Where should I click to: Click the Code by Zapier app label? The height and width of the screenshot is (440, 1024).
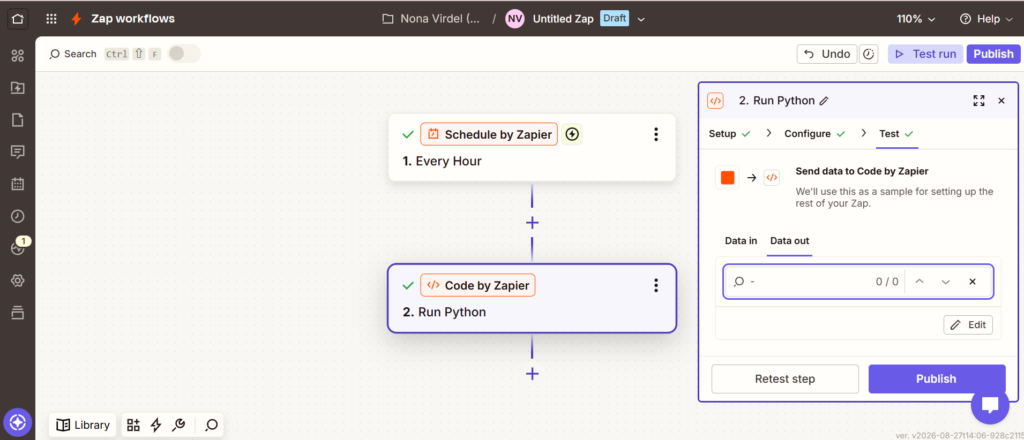tap(478, 285)
